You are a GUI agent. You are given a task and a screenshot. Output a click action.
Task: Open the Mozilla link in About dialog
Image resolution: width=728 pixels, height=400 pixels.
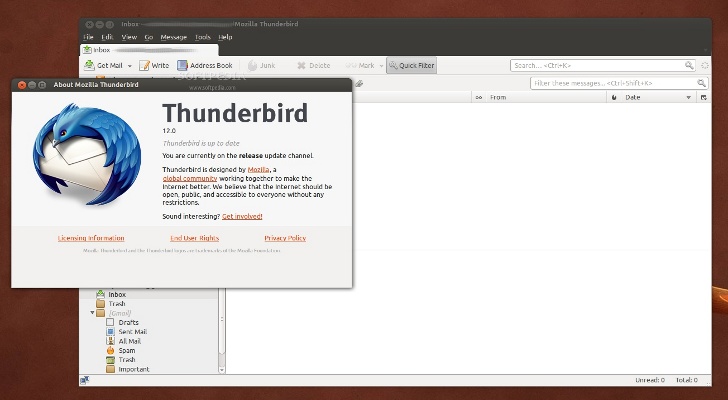click(x=258, y=170)
